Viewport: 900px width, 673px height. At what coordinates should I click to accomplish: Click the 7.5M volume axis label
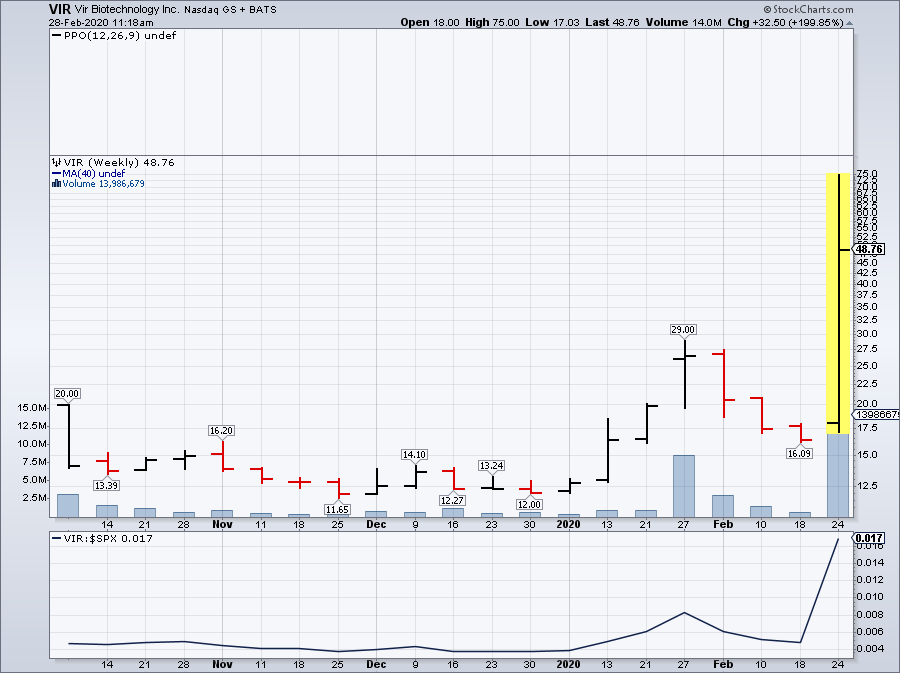(x=35, y=462)
